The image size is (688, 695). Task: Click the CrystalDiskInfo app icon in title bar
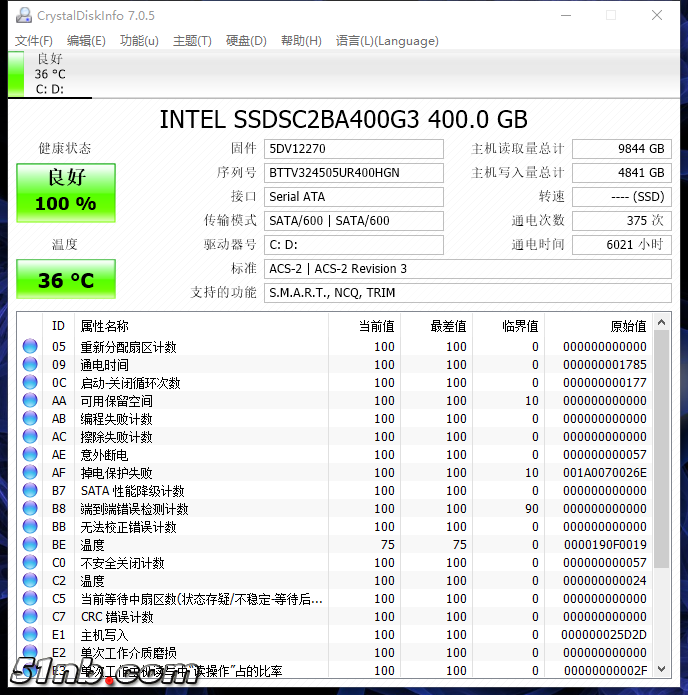[22, 16]
